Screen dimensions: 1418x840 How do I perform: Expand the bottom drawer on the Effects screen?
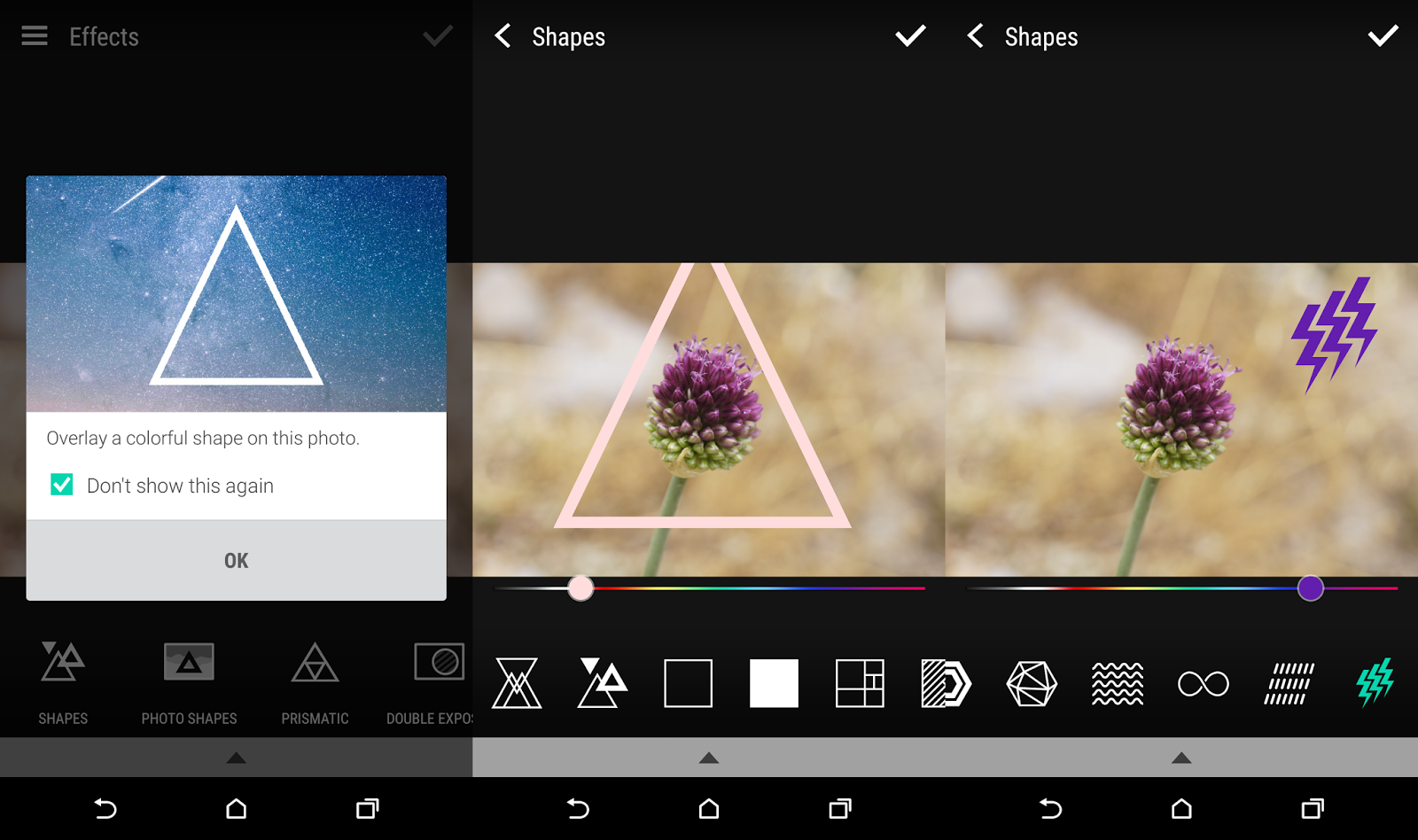click(x=236, y=758)
